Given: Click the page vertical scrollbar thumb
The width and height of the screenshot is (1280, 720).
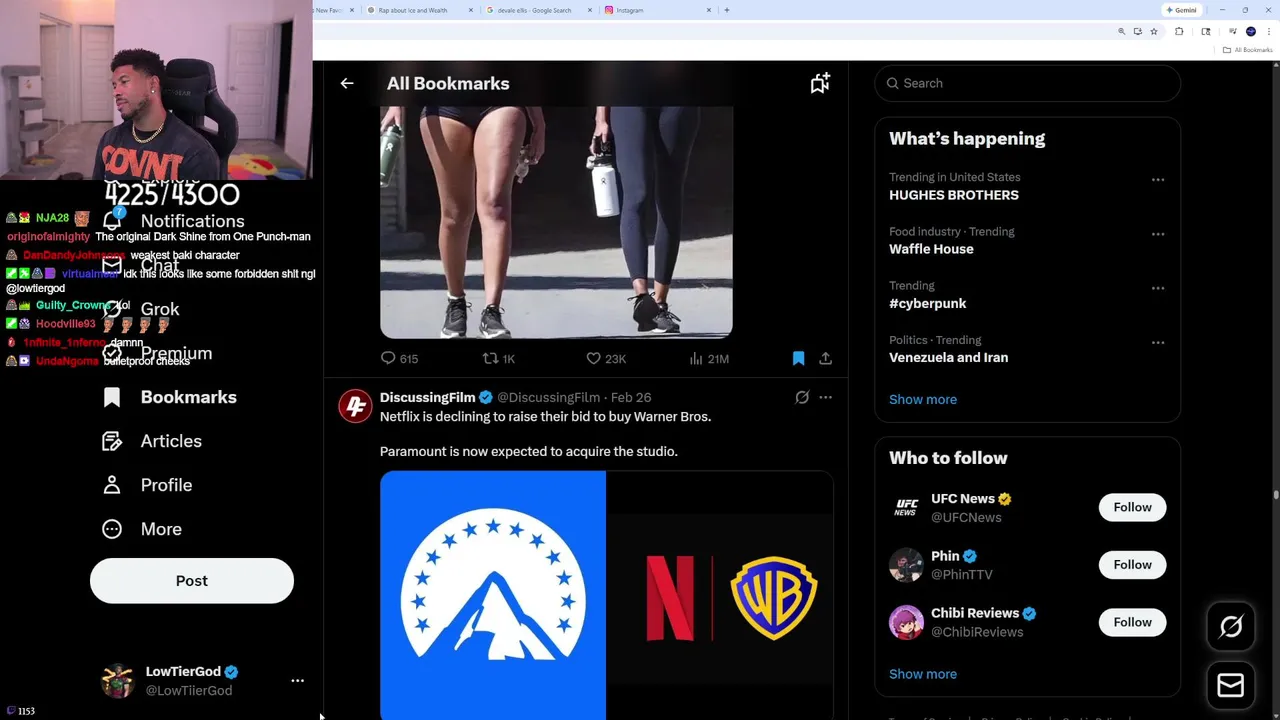Looking at the screenshot, I should pyautogui.click(x=1275, y=494).
